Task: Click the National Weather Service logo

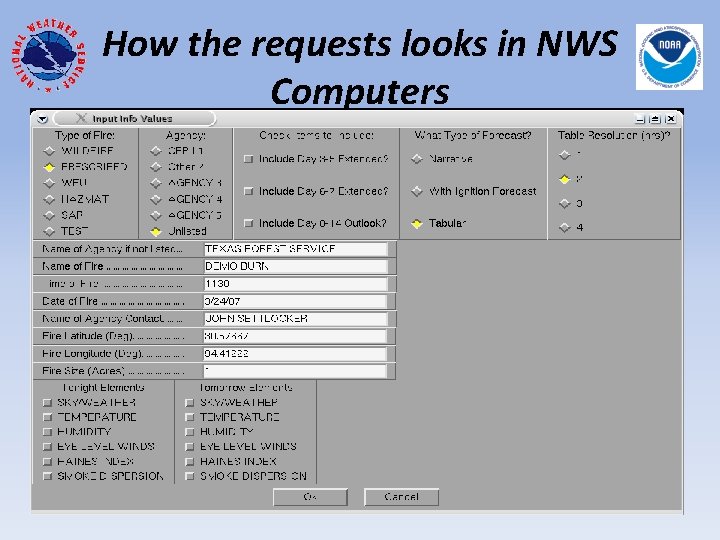Action: click(49, 56)
